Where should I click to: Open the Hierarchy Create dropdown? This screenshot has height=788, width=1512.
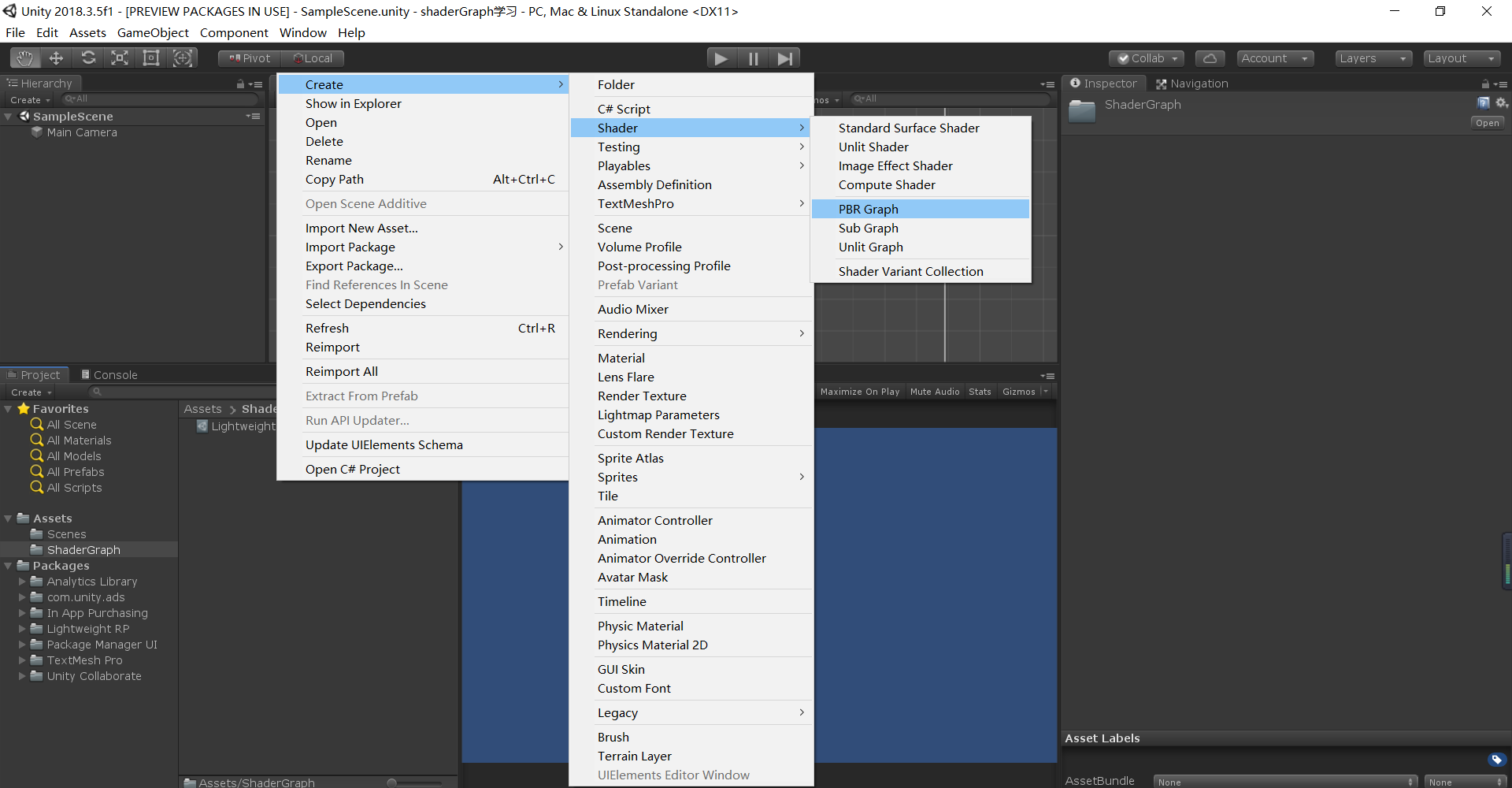pos(30,100)
